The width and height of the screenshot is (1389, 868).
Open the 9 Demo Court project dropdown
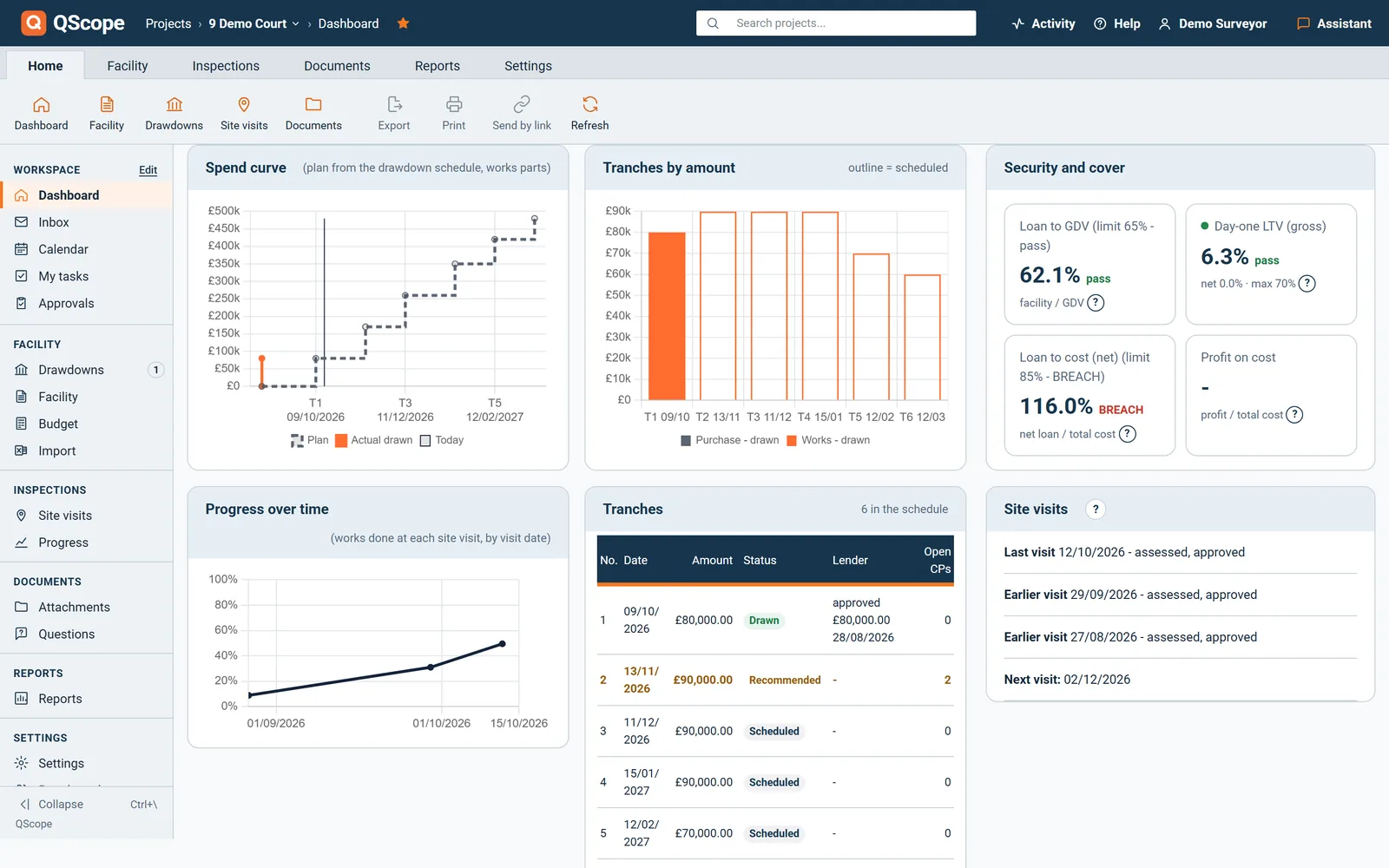[x=253, y=23]
